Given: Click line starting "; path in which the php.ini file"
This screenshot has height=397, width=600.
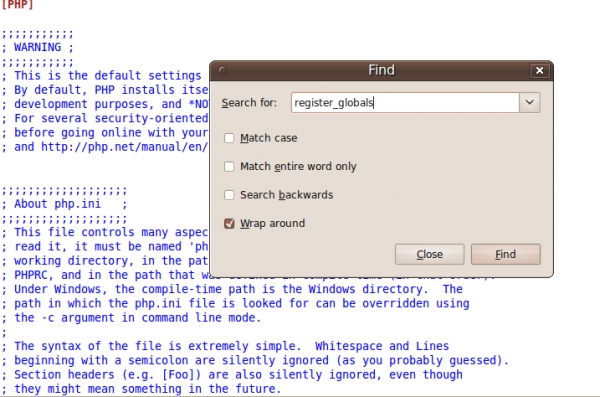Looking at the screenshot, I should (x=235, y=304).
